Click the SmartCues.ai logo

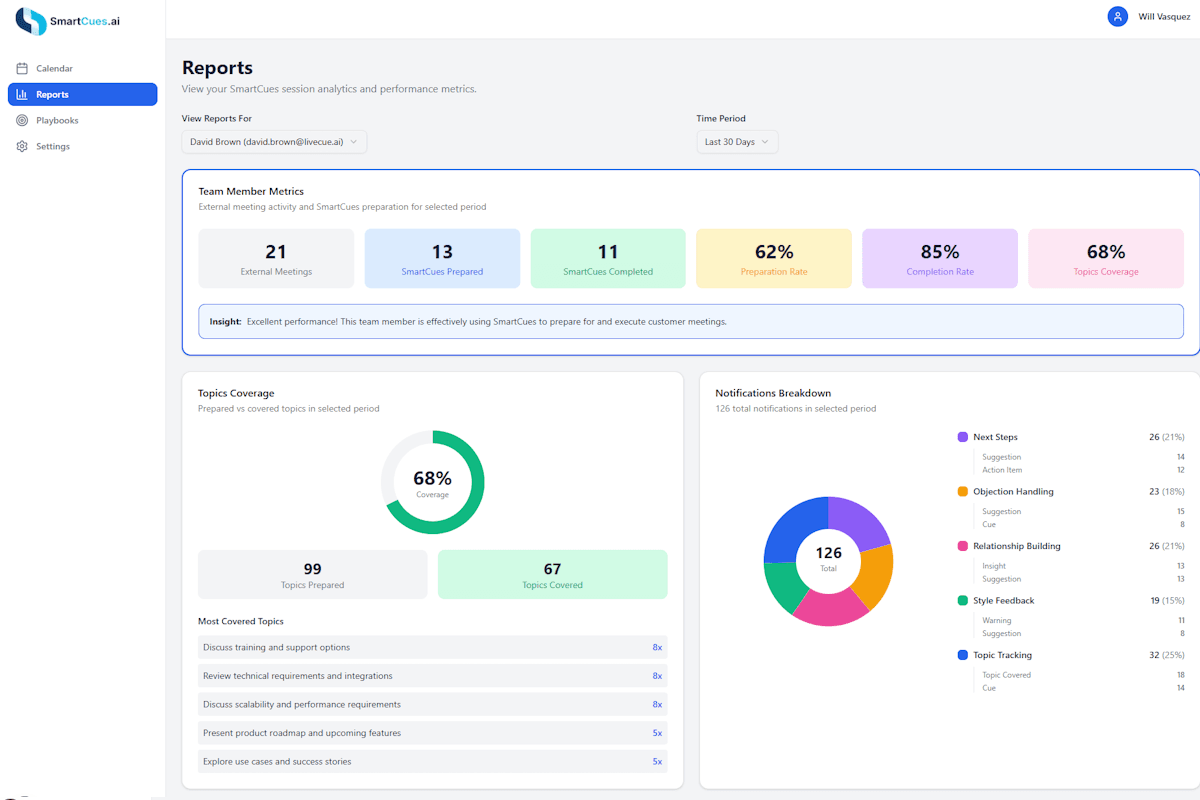tap(66, 20)
